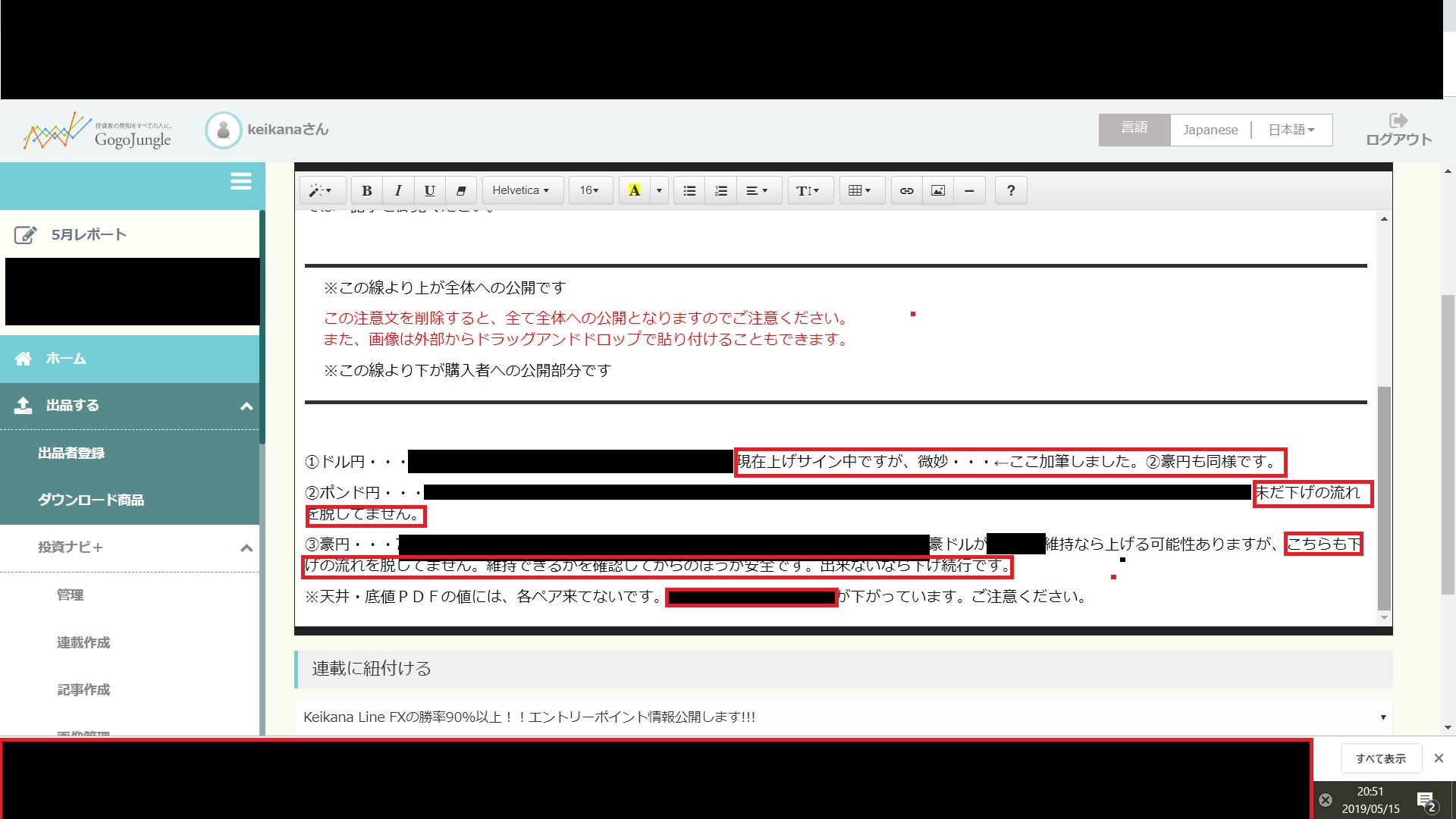The width and height of the screenshot is (1456, 819).
Task: Open the Windows notification center icon
Action: [x=1426, y=800]
